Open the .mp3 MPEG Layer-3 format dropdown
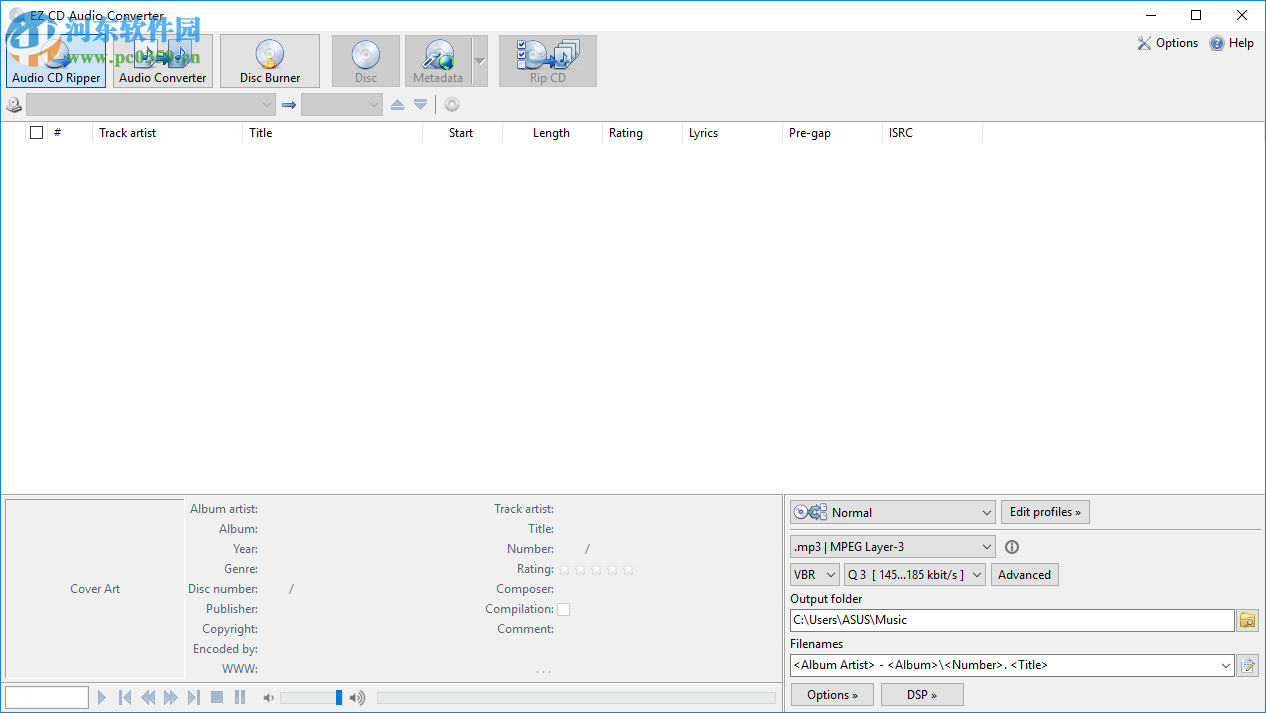The height and width of the screenshot is (713, 1266). tap(892, 547)
